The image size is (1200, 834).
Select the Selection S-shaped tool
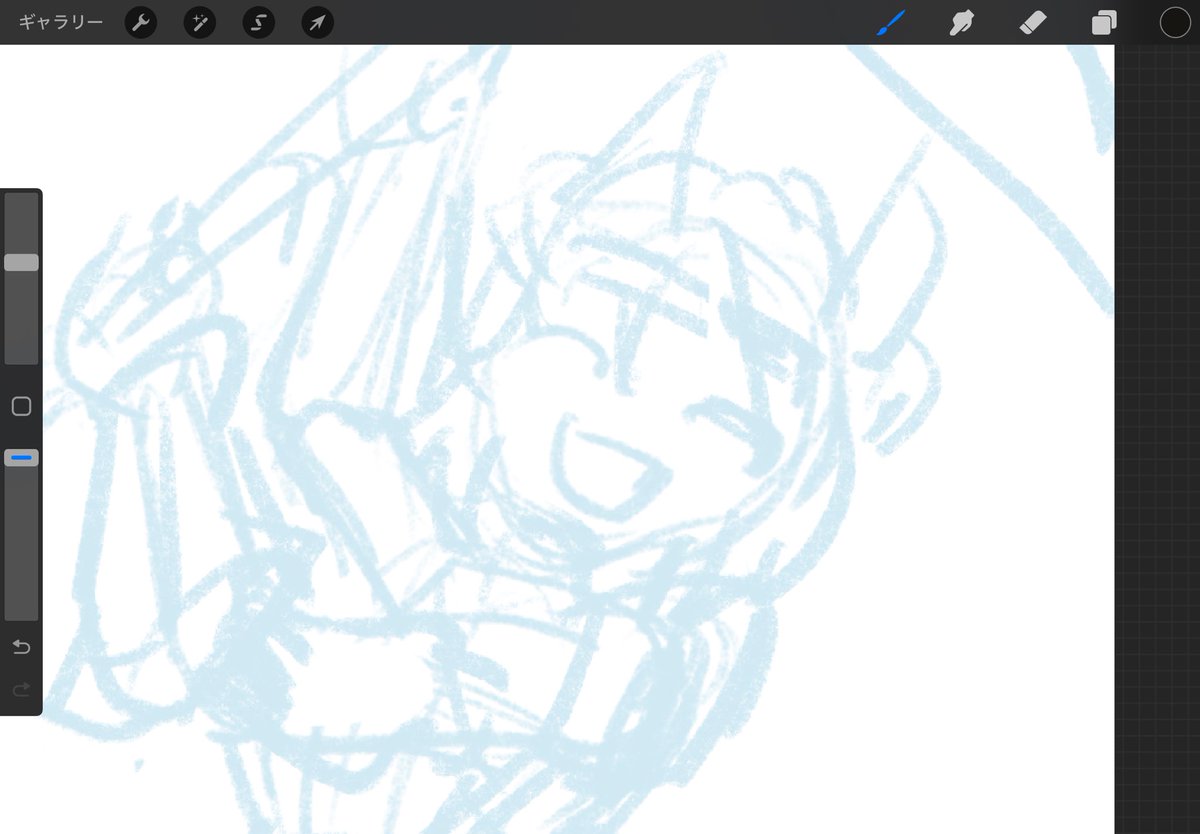(259, 23)
